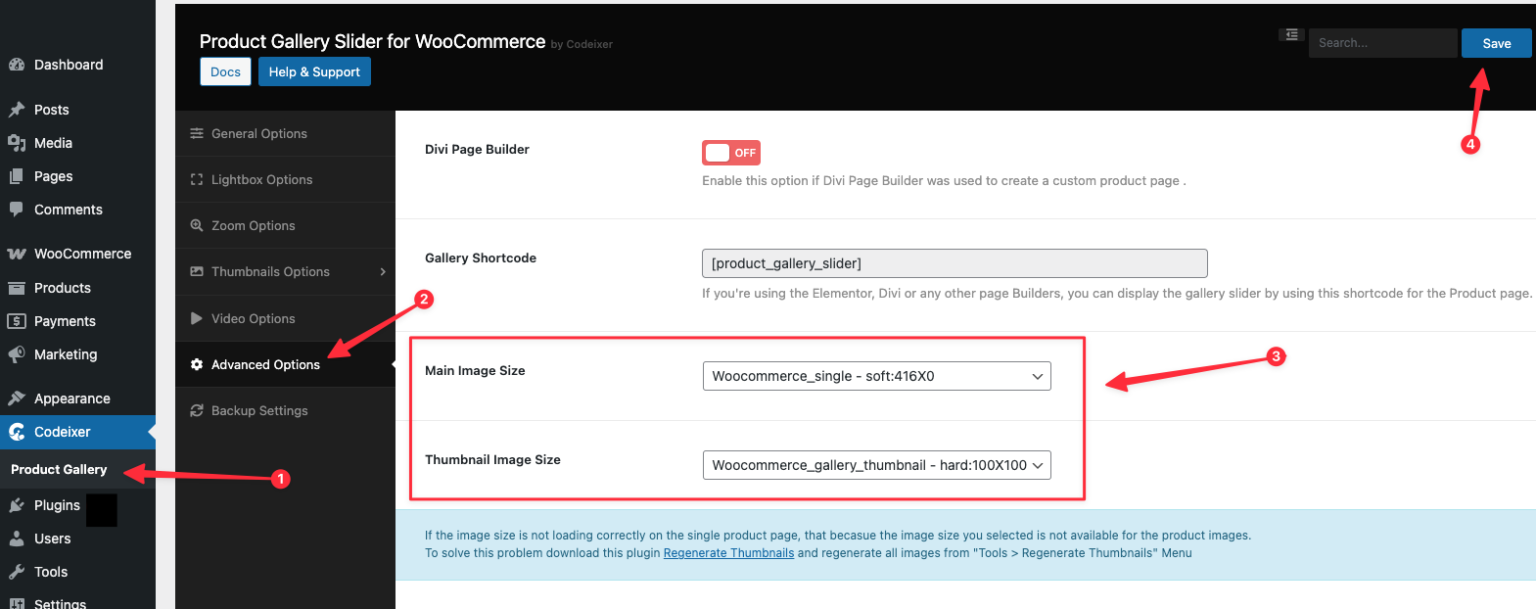Click the blue Save button

(1496, 43)
